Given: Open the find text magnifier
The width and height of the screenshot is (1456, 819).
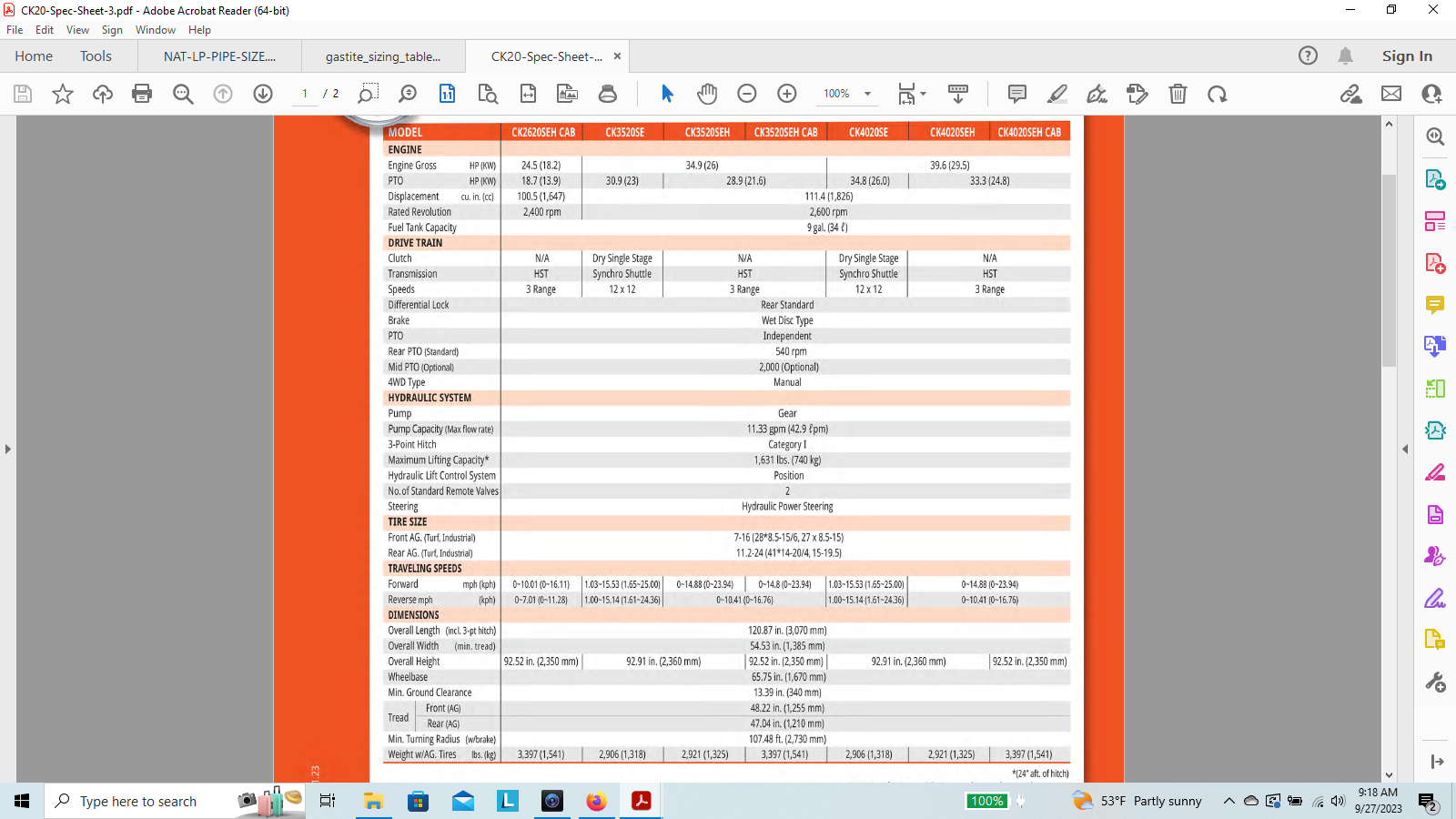Looking at the screenshot, I should click(183, 94).
